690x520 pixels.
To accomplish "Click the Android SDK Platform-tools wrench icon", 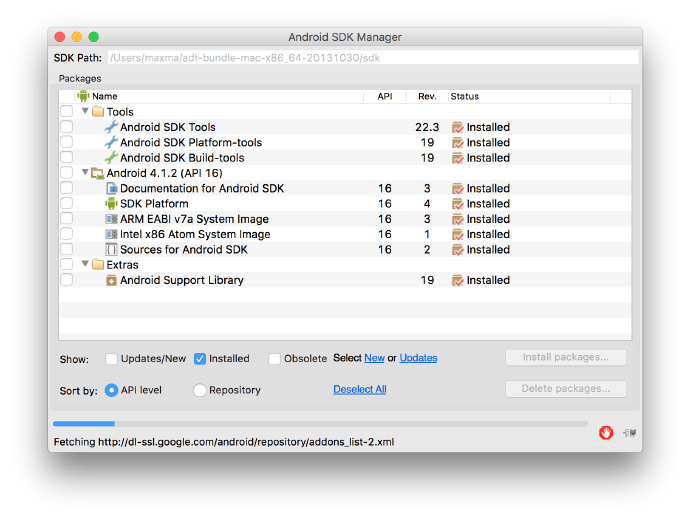I will tap(111, 143).
